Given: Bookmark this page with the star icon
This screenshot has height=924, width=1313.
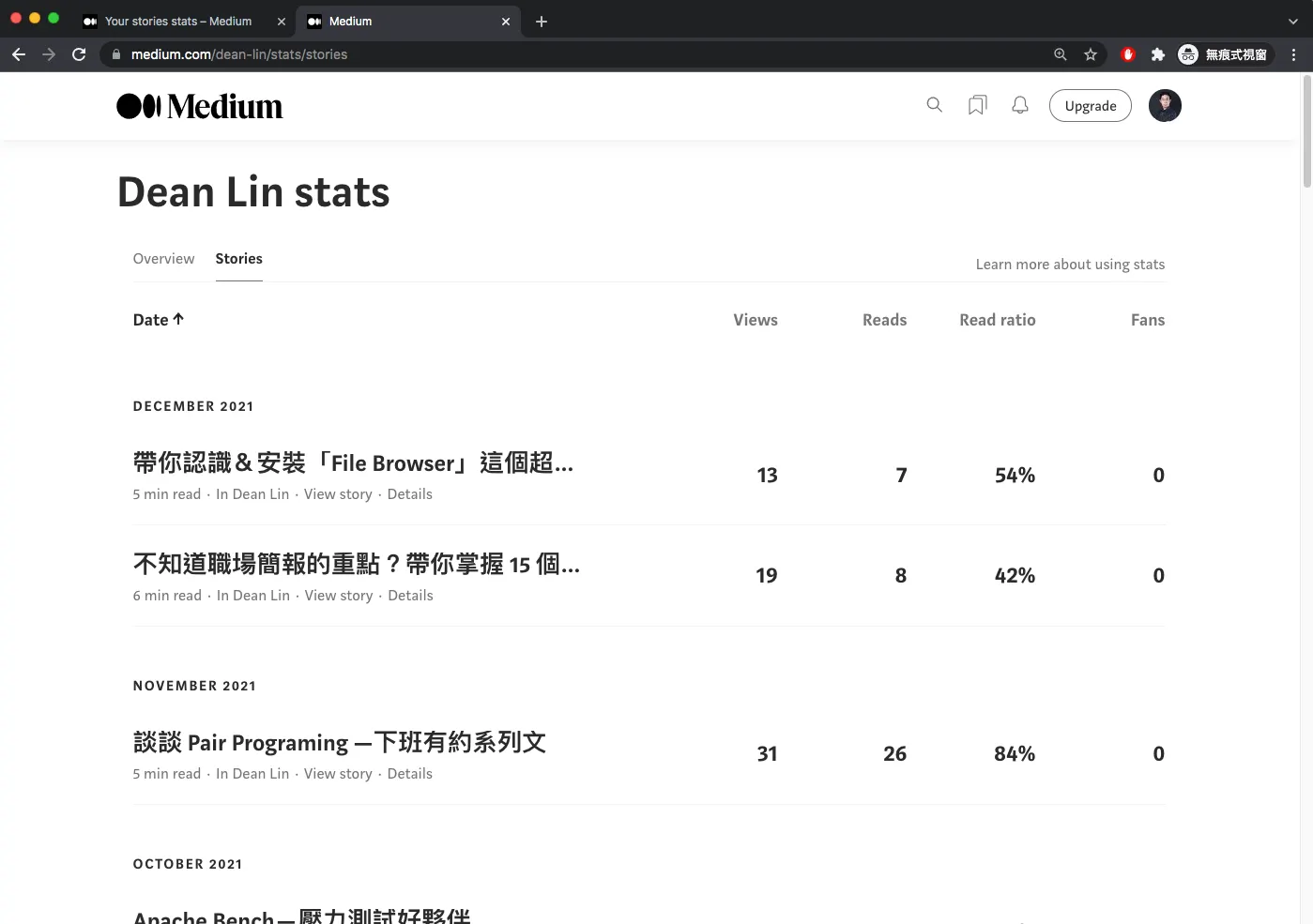Looking at the screenshot, I should click(1091, 54).
